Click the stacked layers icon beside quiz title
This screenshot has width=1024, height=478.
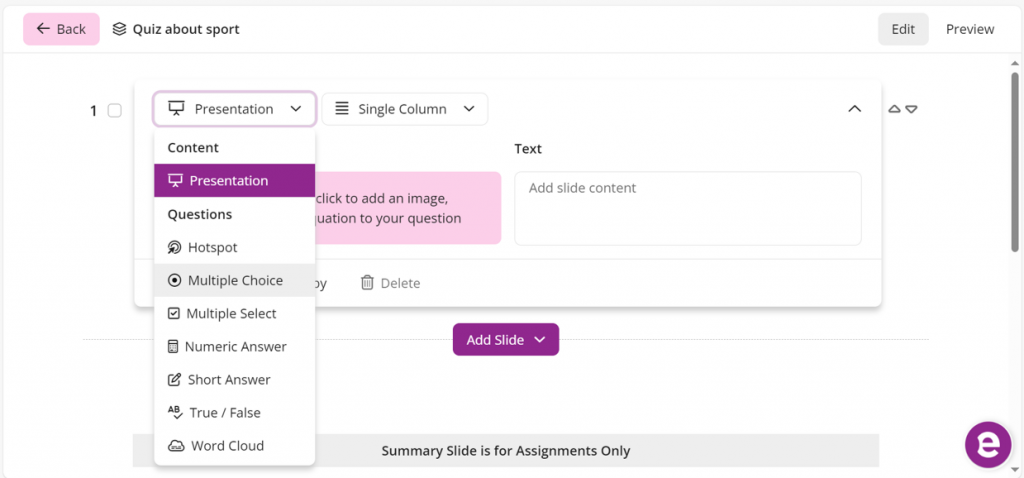point(119,29)
